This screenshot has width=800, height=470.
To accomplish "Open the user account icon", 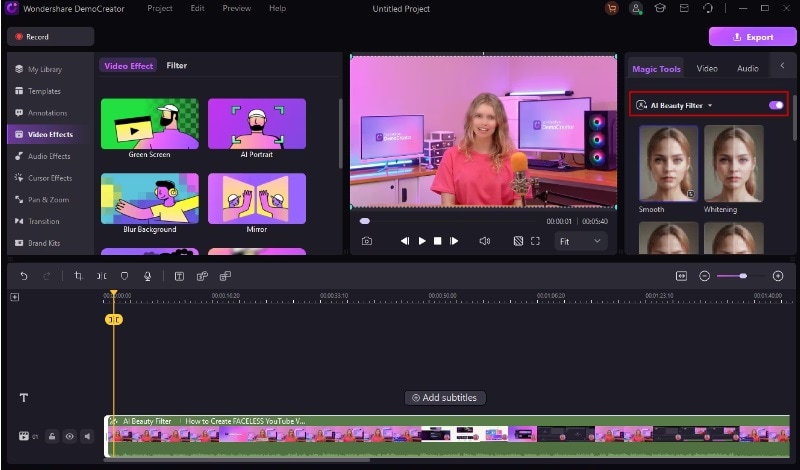I will tap(636, 8).
